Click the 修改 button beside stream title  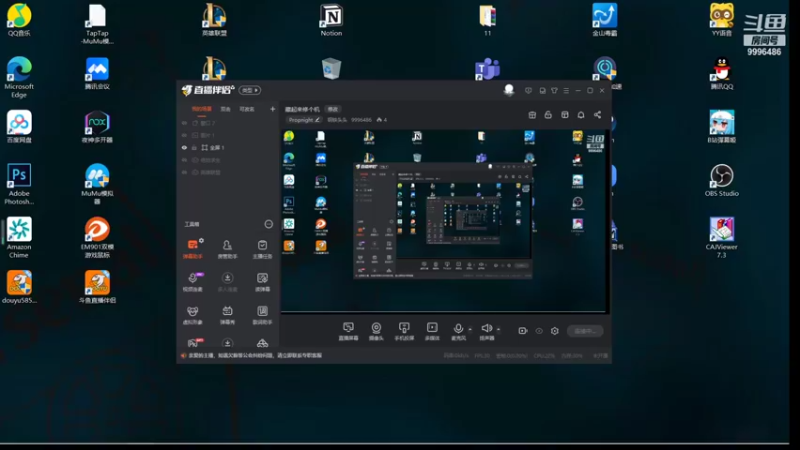pos(333,109)
